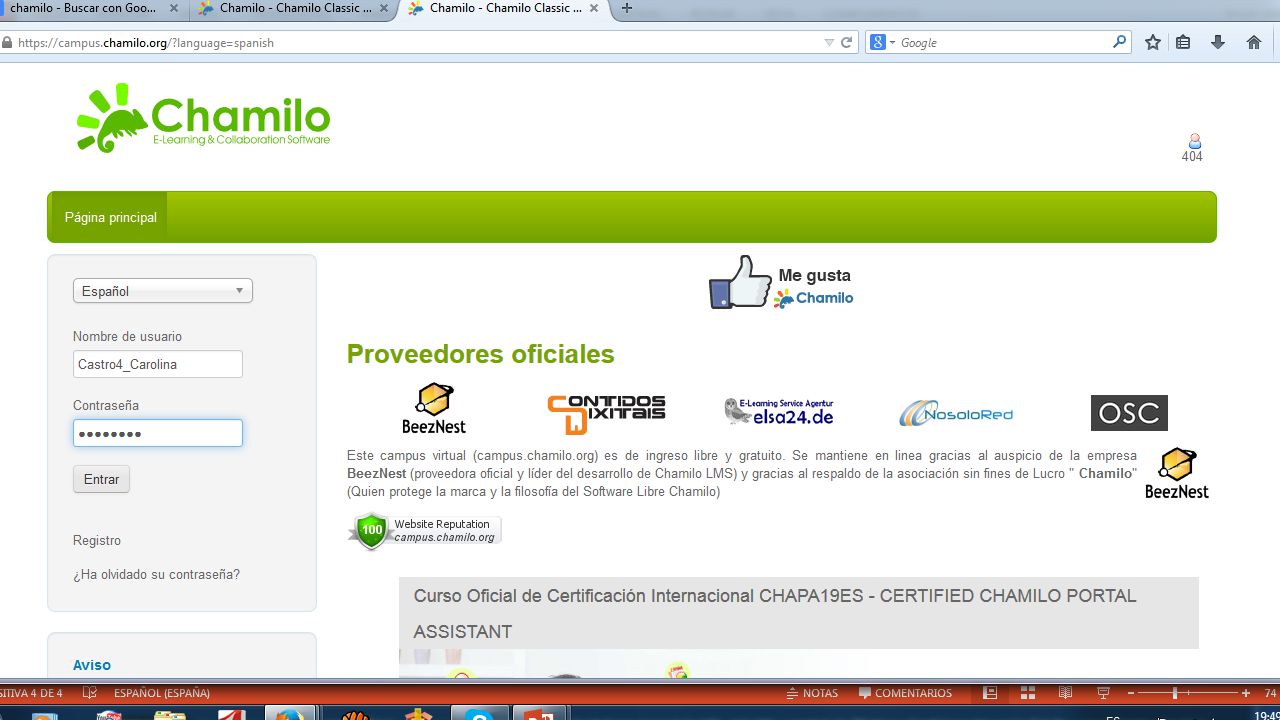
Task: Close the second Chamilo Classic tab
Action: coord(383,8)
